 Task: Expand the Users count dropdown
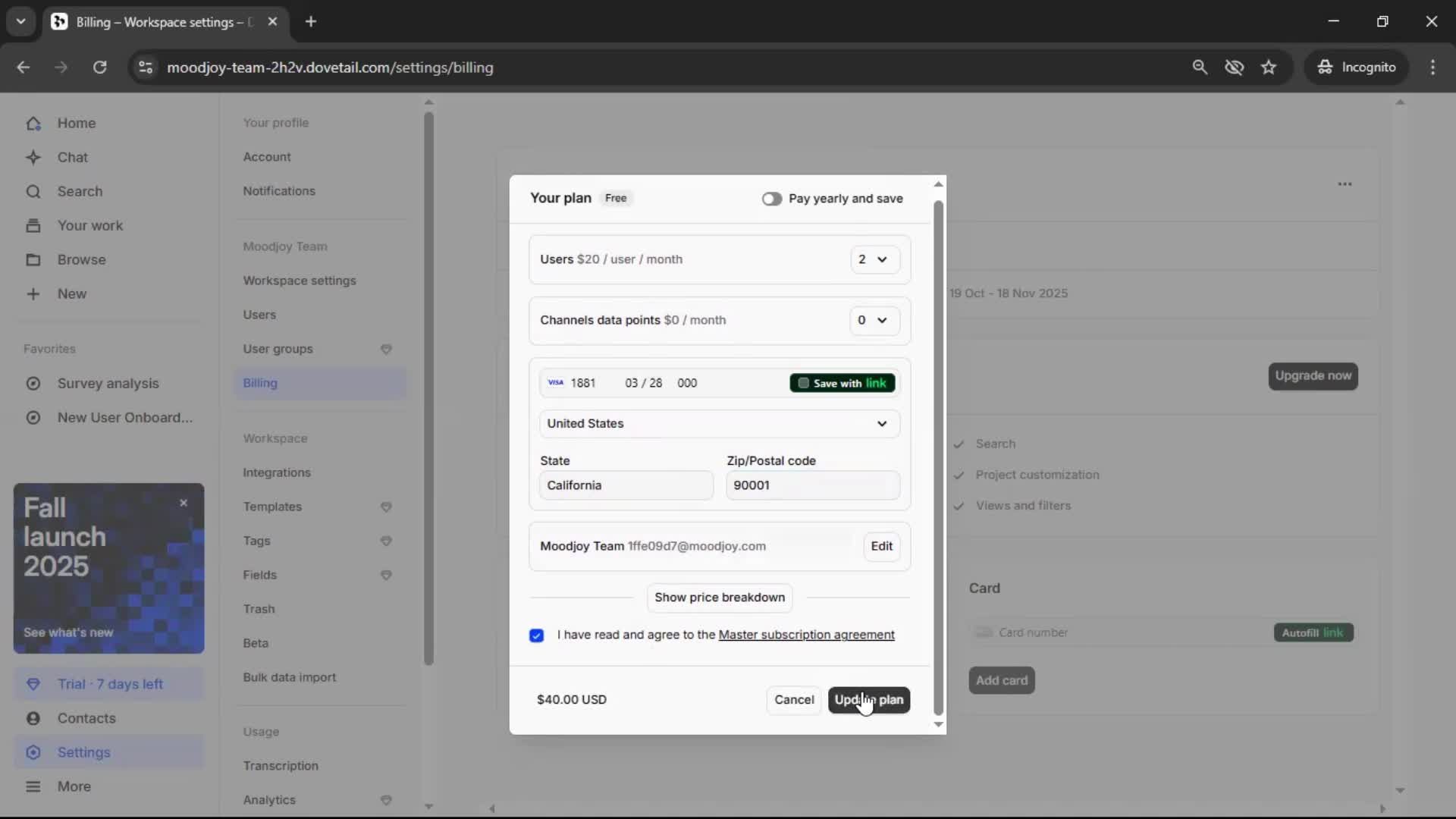(x=874, y=259)
